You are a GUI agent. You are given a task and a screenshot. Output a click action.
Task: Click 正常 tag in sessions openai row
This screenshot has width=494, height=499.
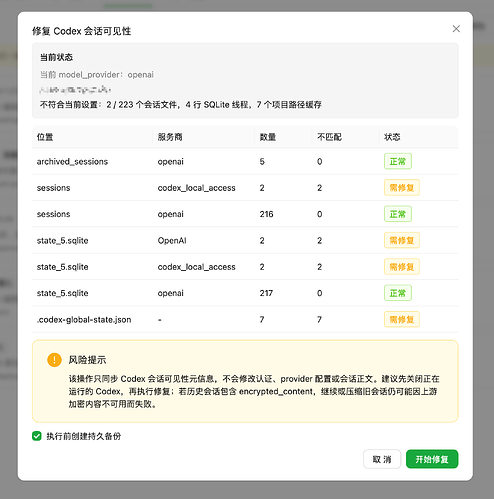pos(398,214)
